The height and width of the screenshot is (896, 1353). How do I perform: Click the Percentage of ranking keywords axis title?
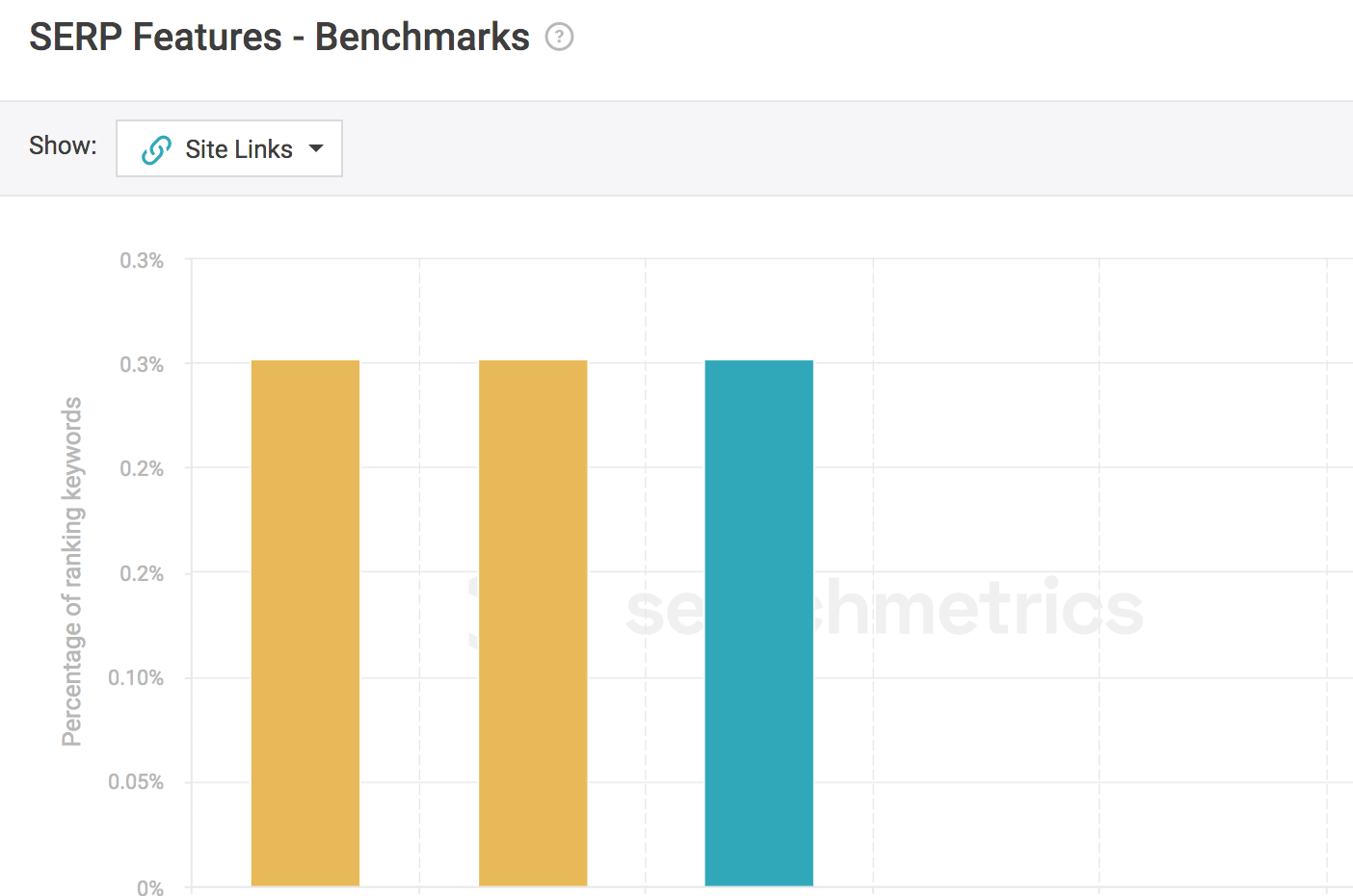(x=72, y=571)
